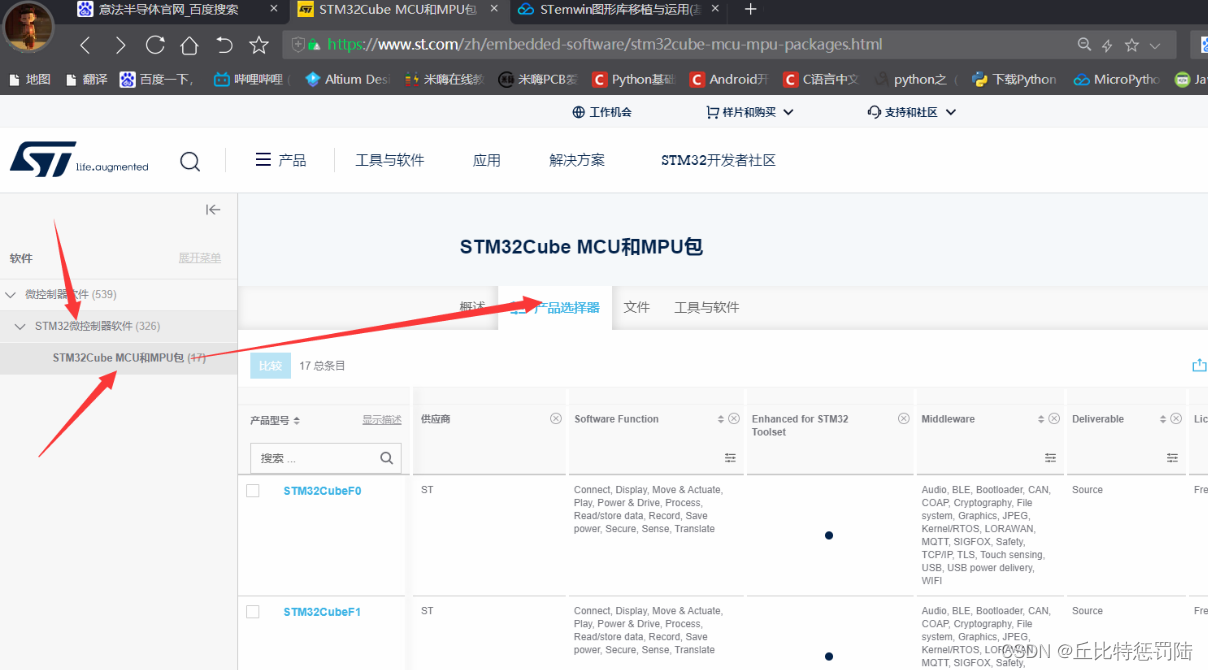
Task: Open address bar dropdown chevron
Action: pos(1155,45)
